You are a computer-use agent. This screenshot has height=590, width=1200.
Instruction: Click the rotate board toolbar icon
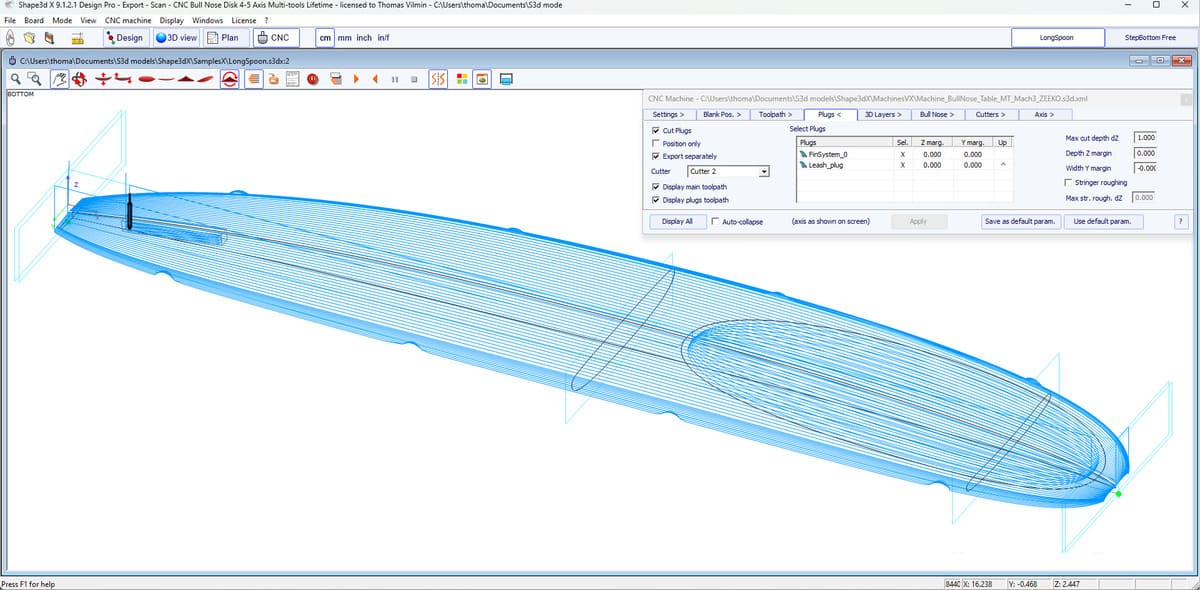(x=79, y=78)
